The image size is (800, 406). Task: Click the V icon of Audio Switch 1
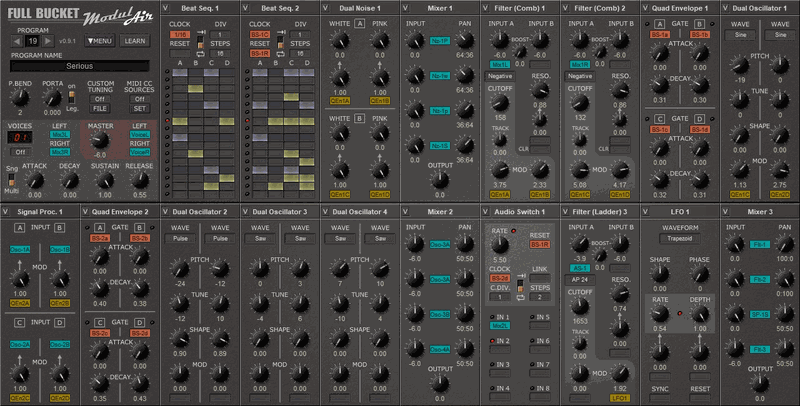(487, 212)
